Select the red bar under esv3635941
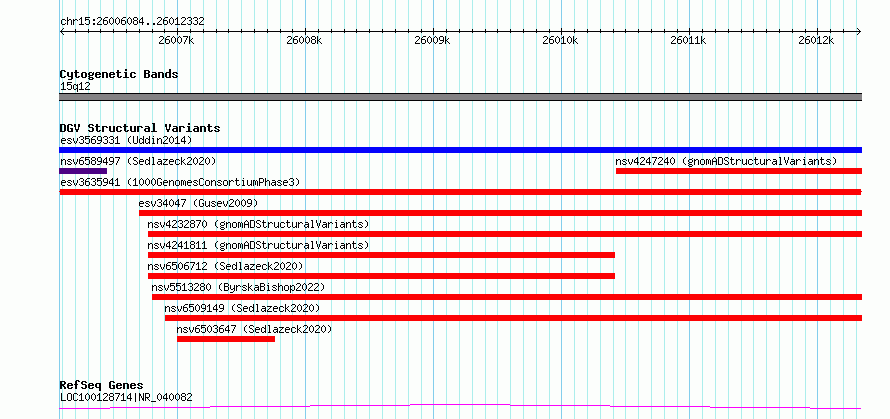This screenshot has height=419, width=890. [x=460, y=192]
